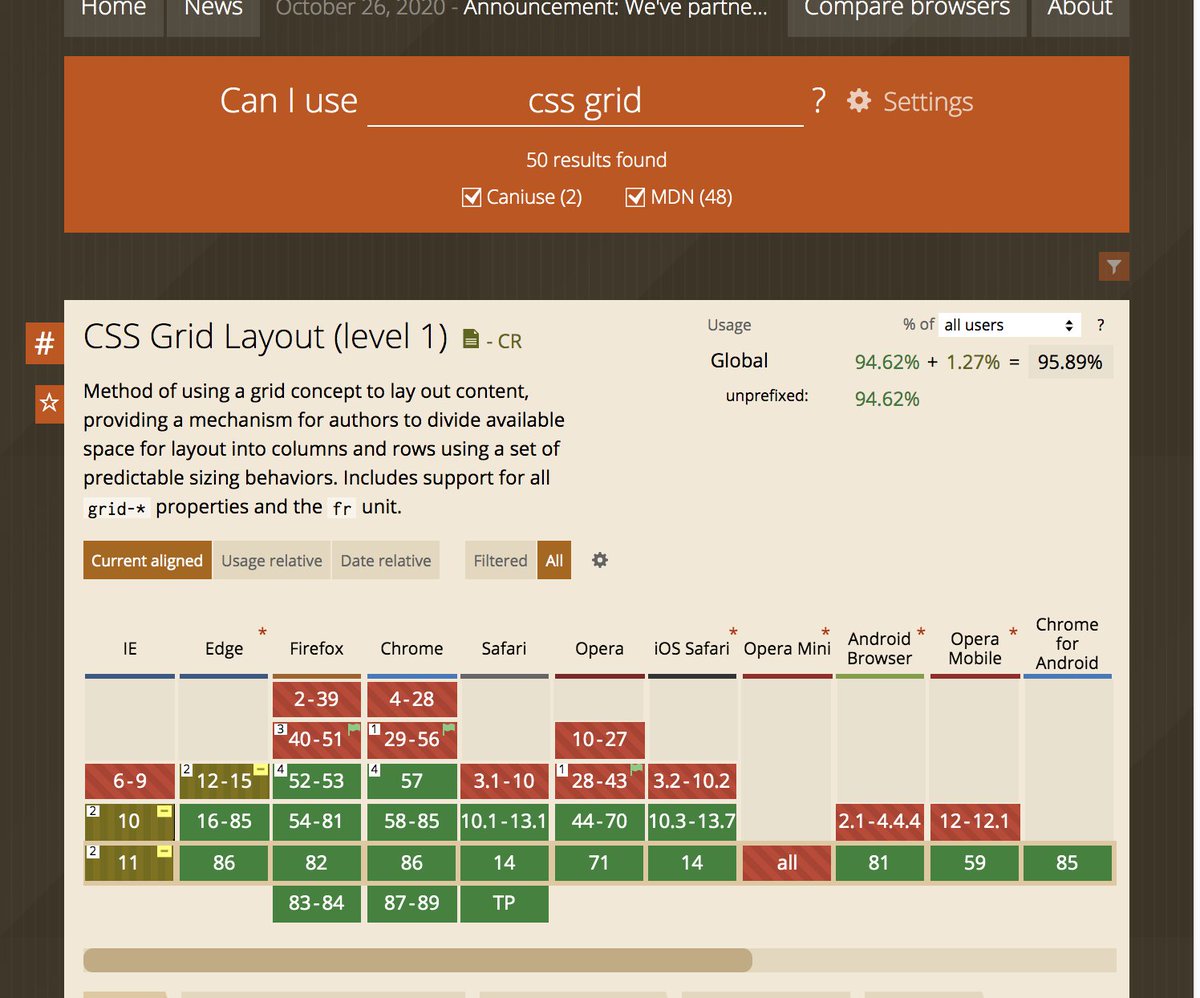Select the Opera Mobile 12-12.1 cell
The height and width of the screenshot is (998, 1200).
(x=975, y=822)
